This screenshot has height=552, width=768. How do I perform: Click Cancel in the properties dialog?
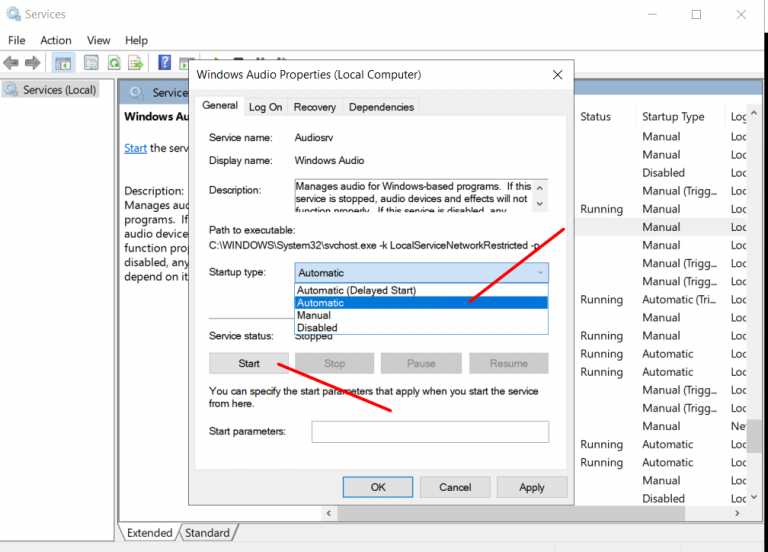[x=455, y=487]
